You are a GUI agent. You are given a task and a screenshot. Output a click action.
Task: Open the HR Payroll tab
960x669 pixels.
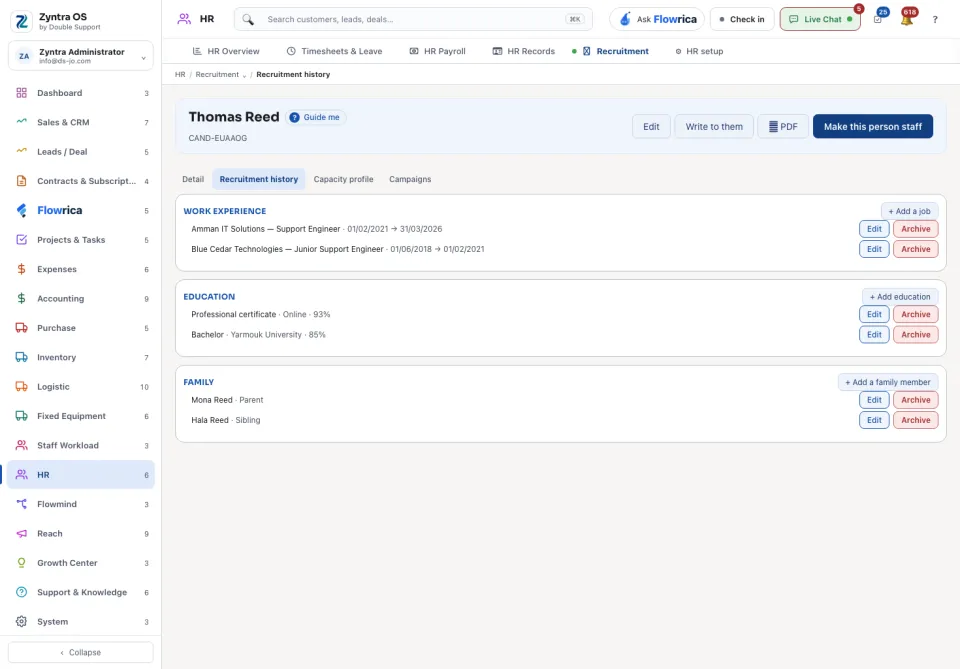(x=437, y=51)
